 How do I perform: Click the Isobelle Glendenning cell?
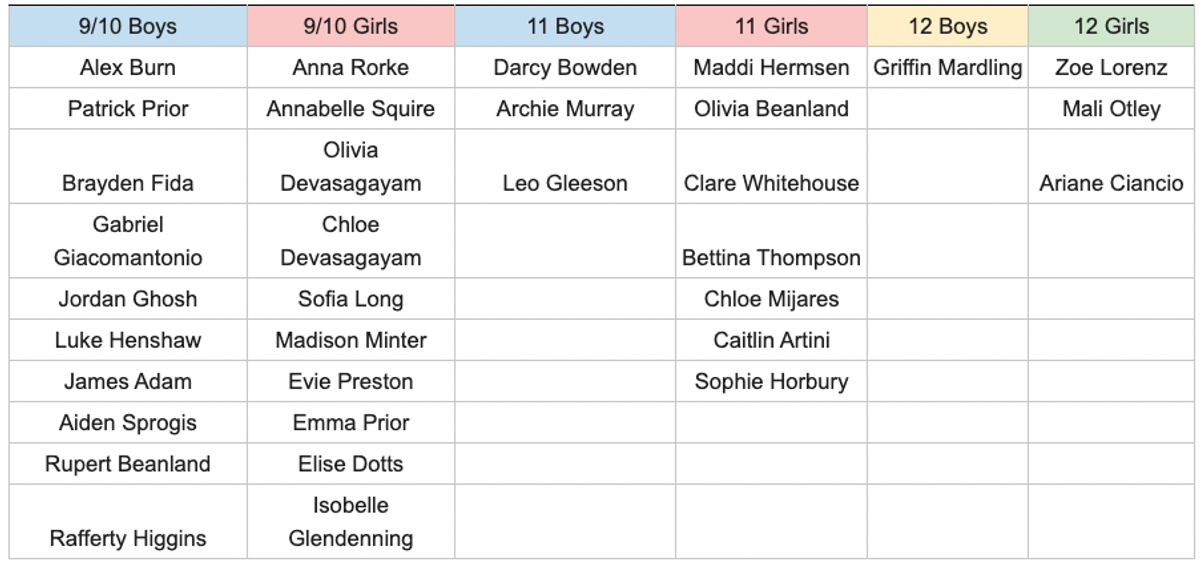click(x=350, y=522)
